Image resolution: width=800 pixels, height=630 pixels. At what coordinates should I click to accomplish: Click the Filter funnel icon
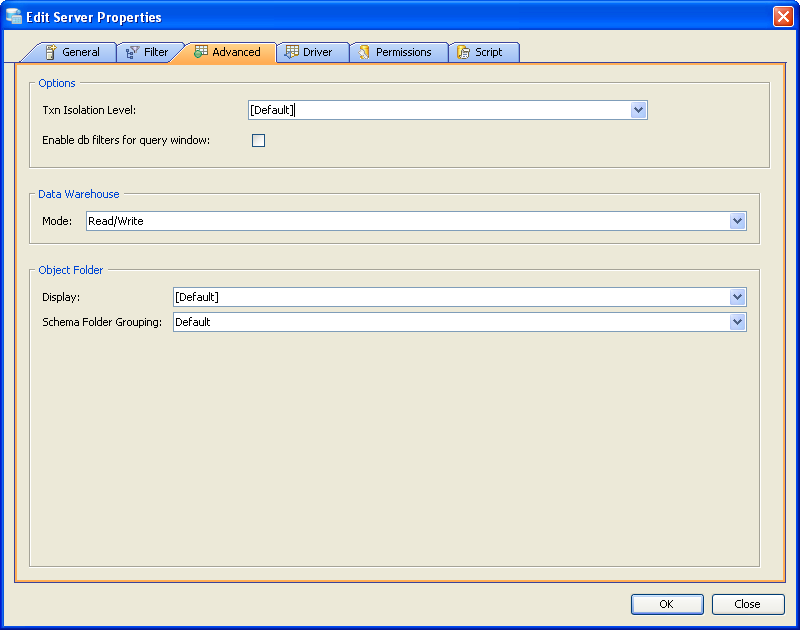[x=132, y=52]
